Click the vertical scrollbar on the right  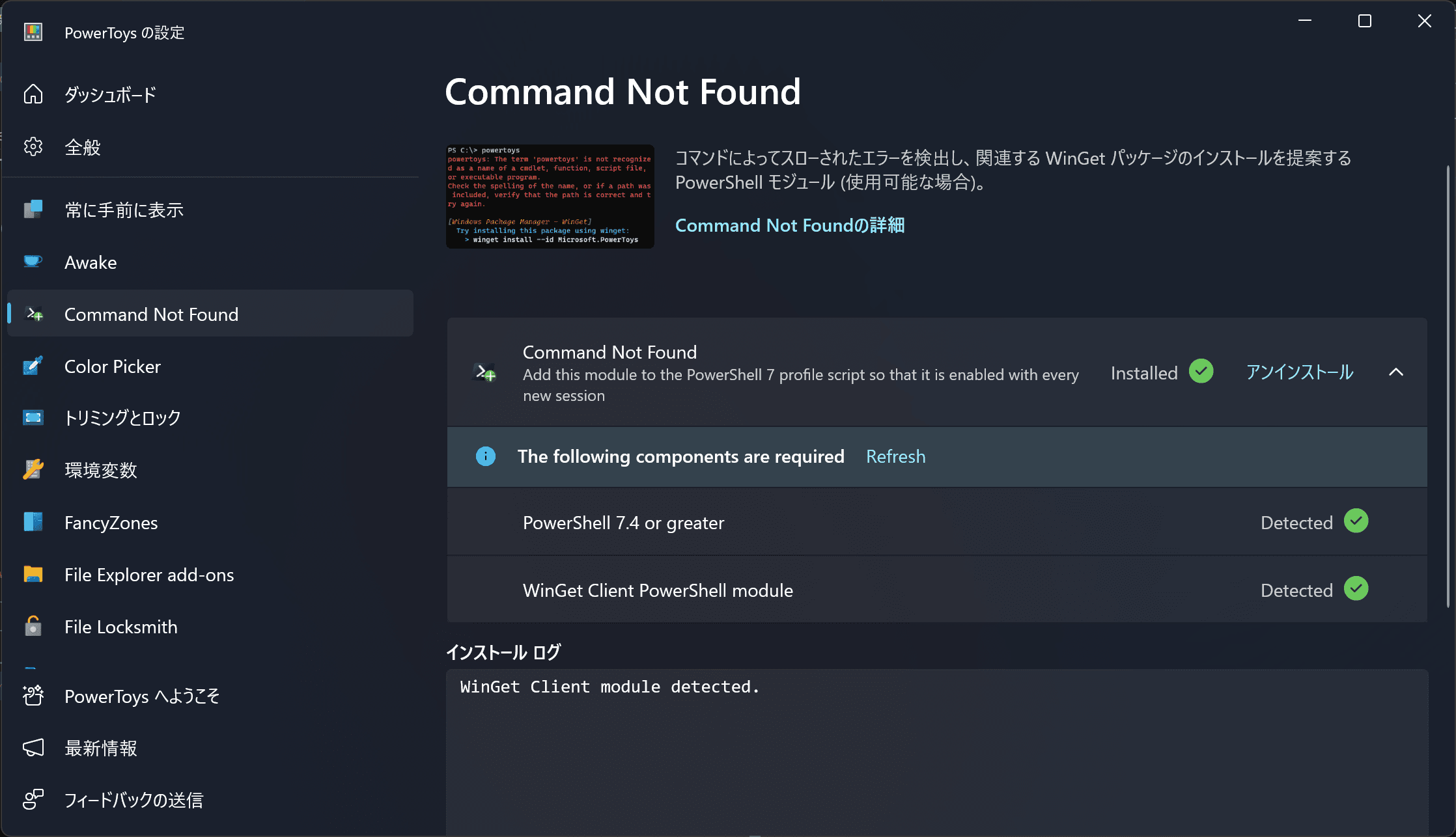point(1448,387)
